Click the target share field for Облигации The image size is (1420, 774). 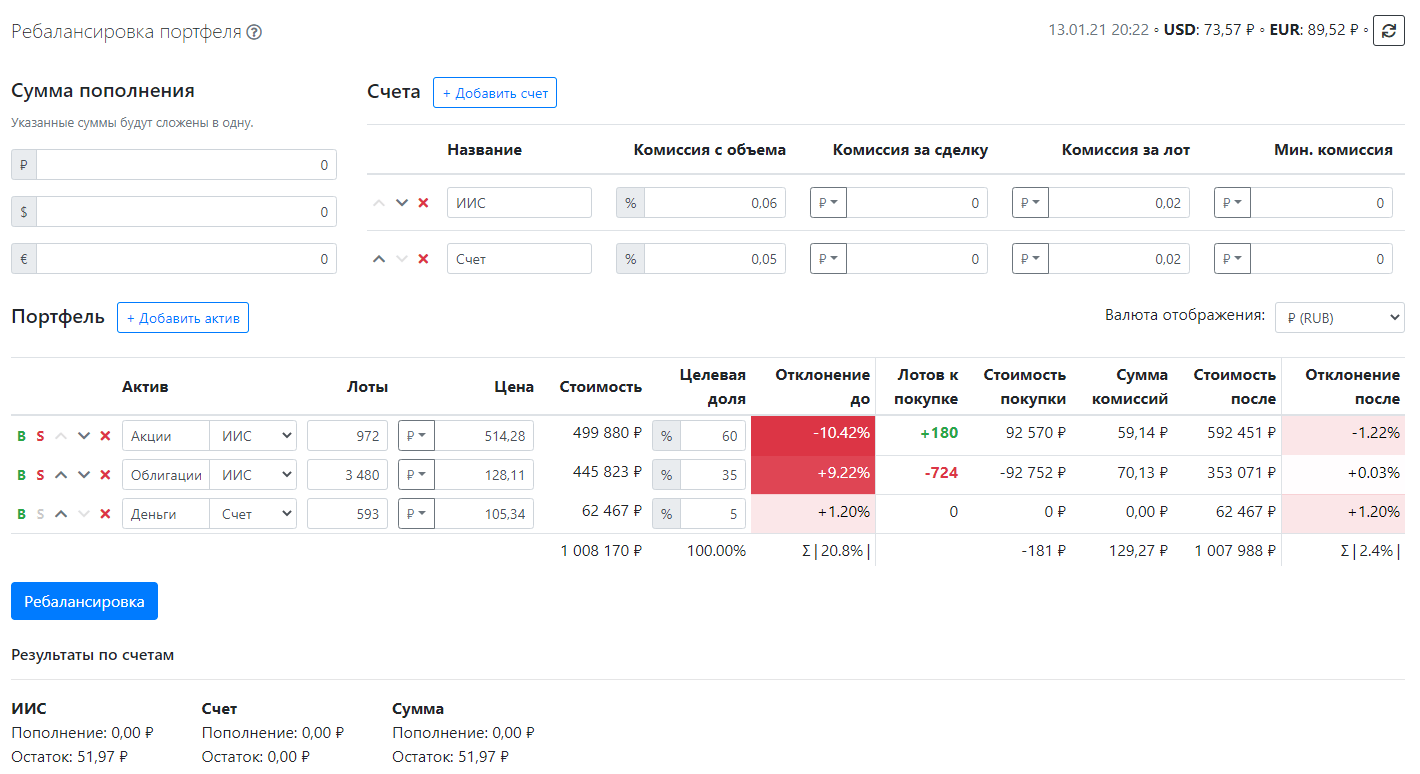point(713,475)
